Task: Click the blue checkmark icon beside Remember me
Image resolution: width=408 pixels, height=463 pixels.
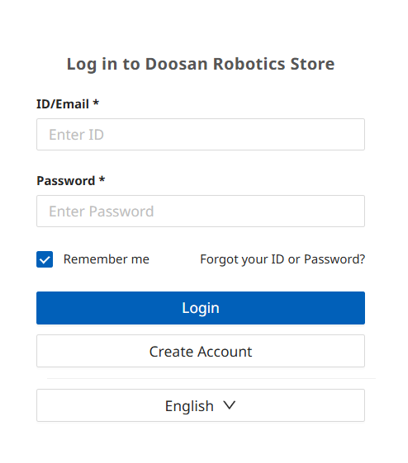Action: click(x=44, y=259)
